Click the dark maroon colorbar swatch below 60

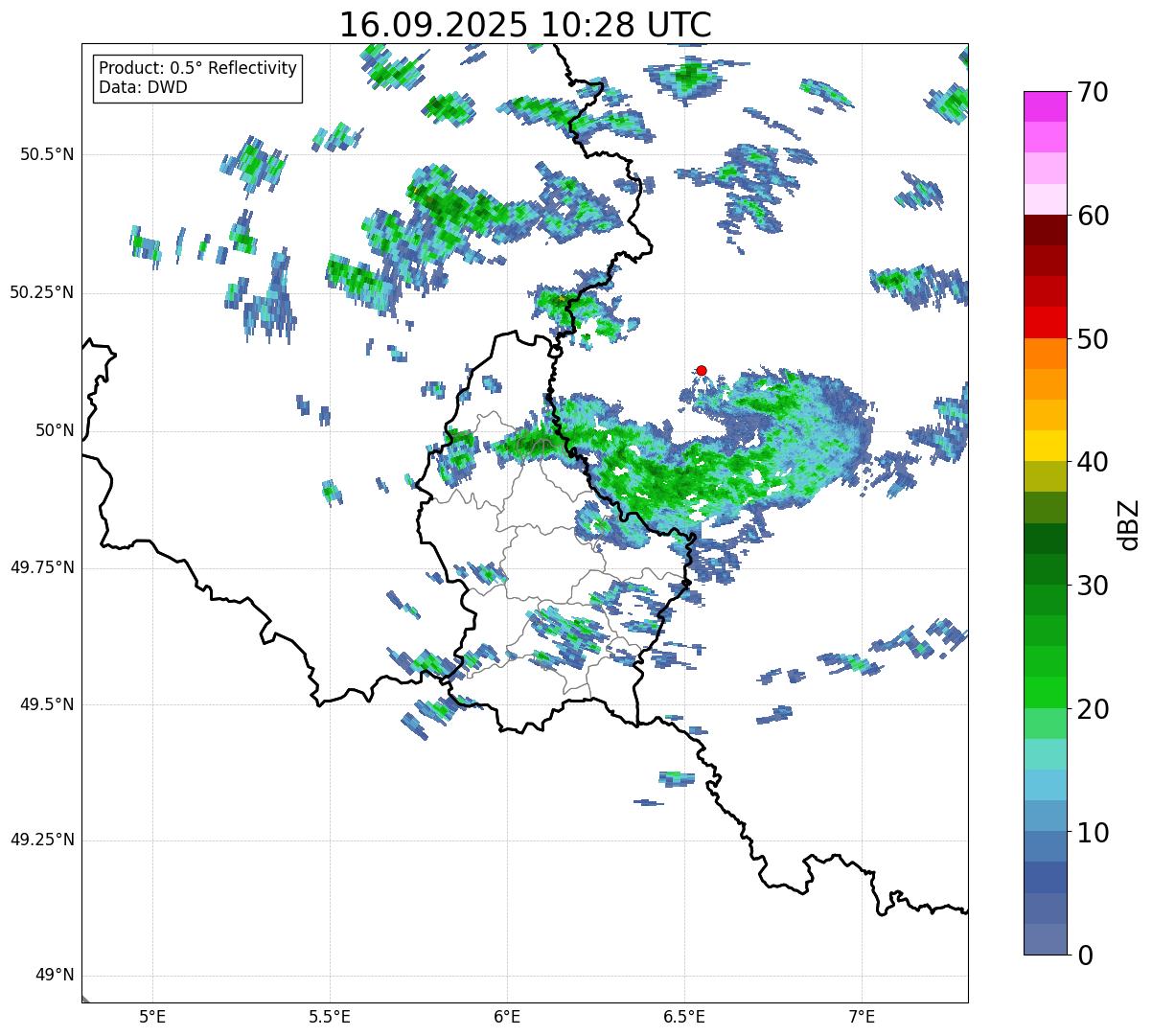tap(1045, 230)
